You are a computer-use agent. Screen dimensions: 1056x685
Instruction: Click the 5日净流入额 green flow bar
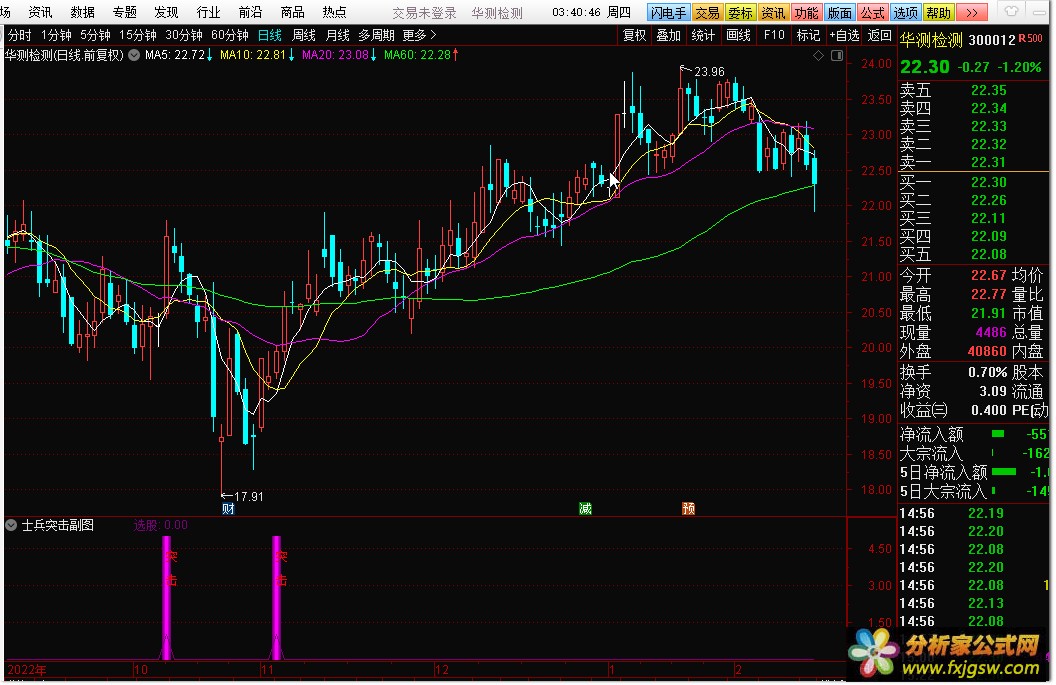(x=1004, y=471)
